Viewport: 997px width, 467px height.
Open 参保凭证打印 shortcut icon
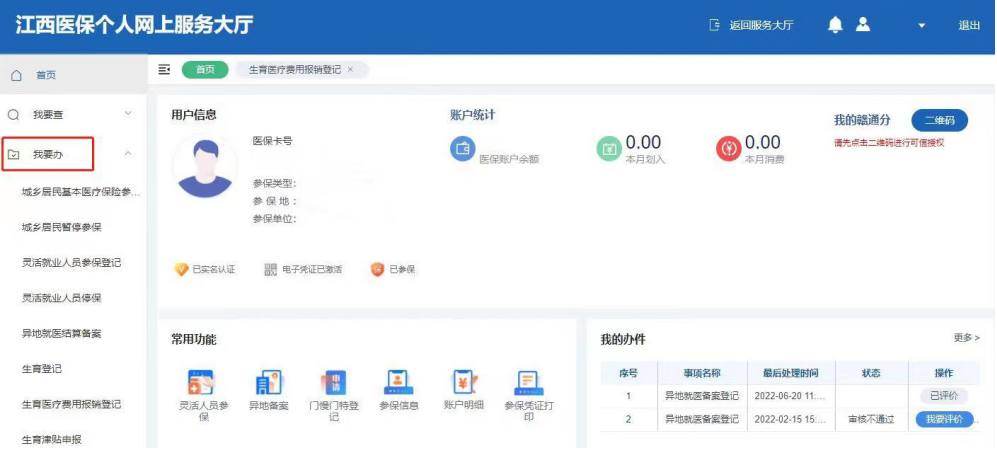point(529,382)
